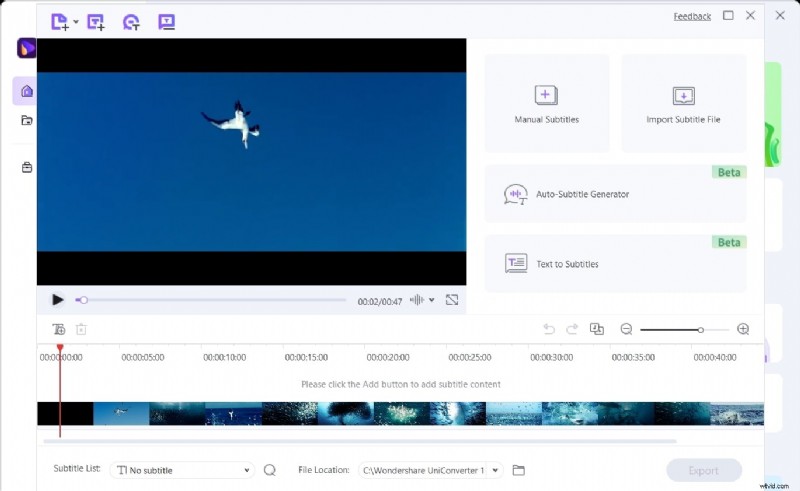Image resolution: width=800 pixels, height=491 pixels.
Task: Zoom in the timeline
Action: (x=743, y=329)
